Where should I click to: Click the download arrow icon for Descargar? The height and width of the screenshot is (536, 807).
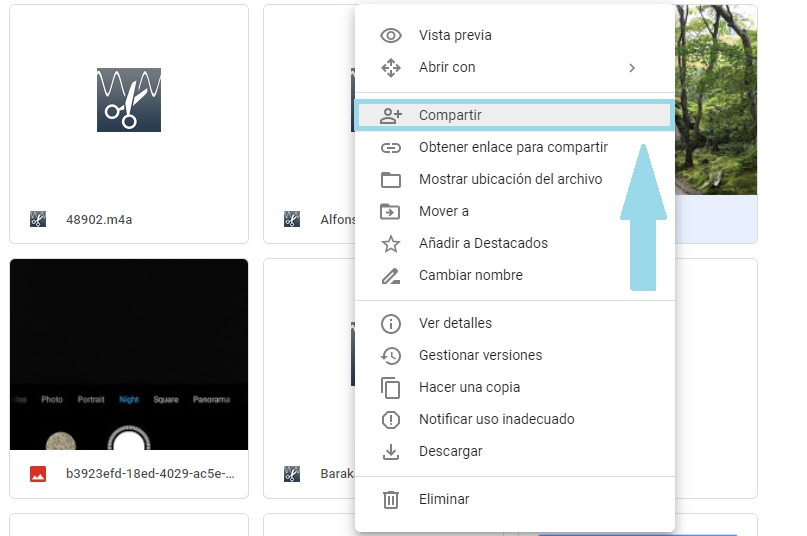tap(391, 452)
